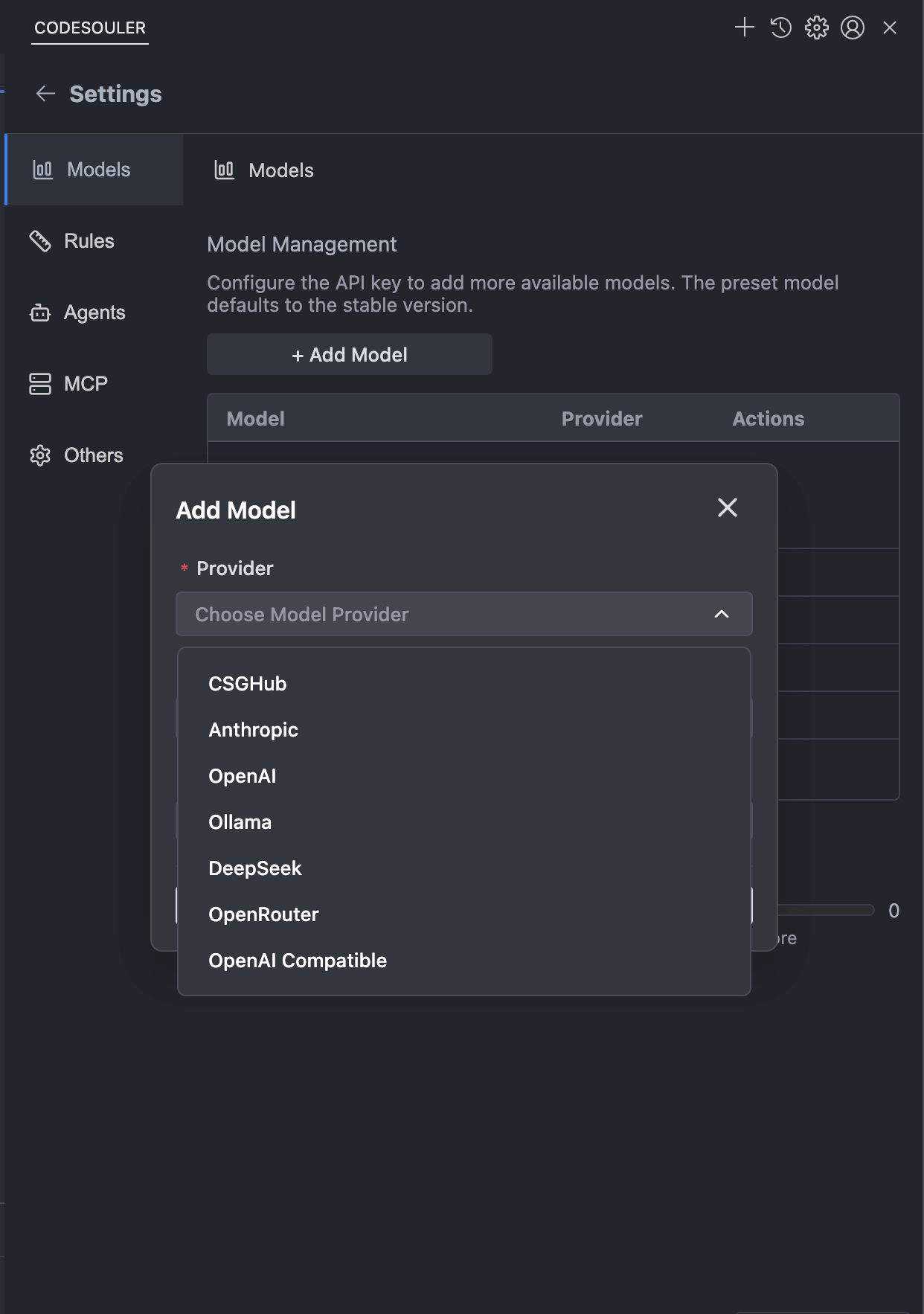Open the settings gear icon in header

pos(816,28)
